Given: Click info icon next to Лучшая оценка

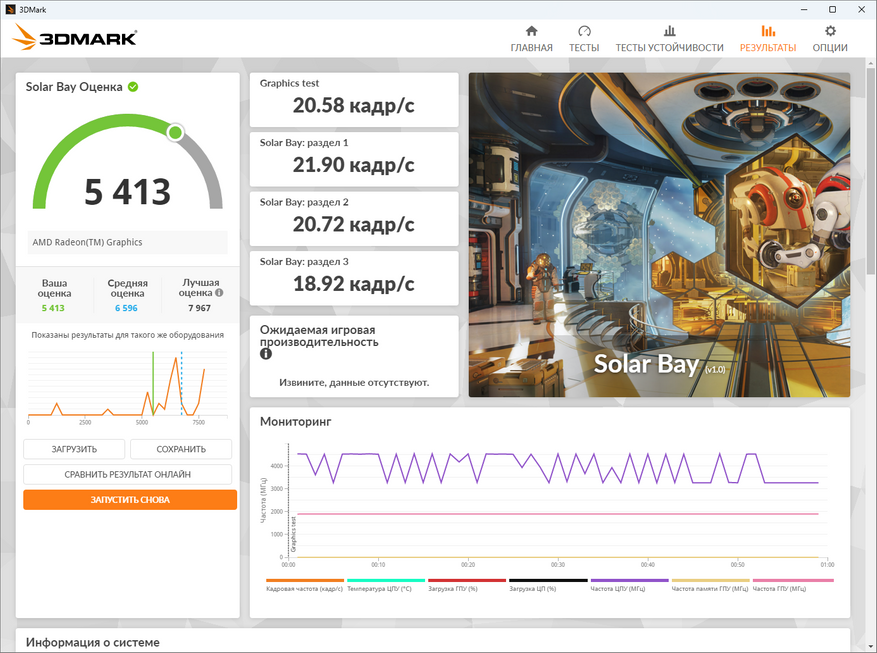Looking at the screenshot, I should 219,292.
